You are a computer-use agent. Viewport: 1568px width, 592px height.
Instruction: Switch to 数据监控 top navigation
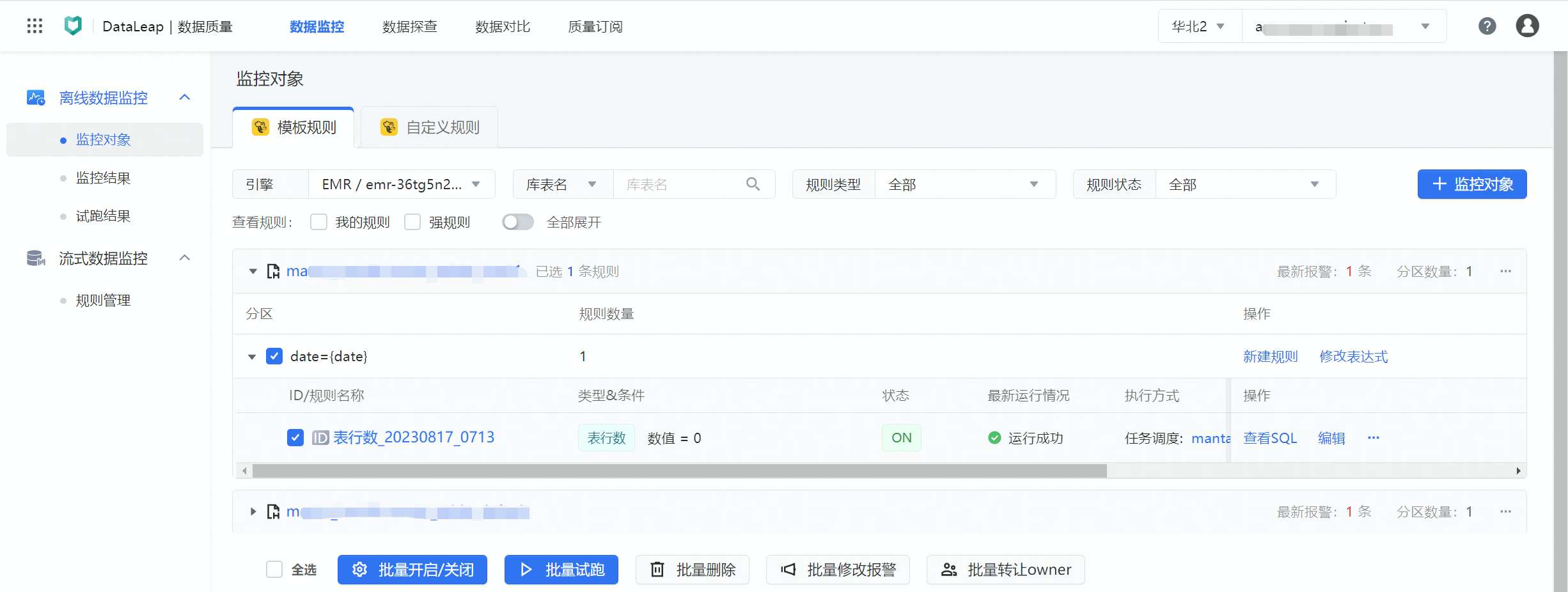click(317, 26)
